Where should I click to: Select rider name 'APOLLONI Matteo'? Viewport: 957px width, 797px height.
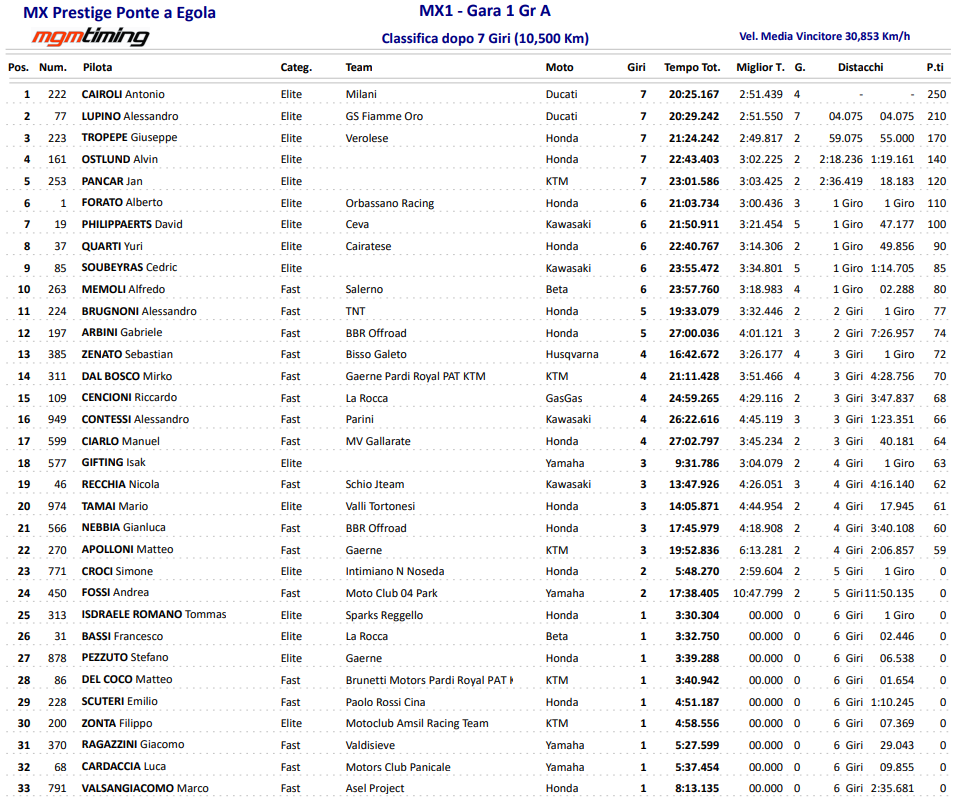tap(128, 549)
